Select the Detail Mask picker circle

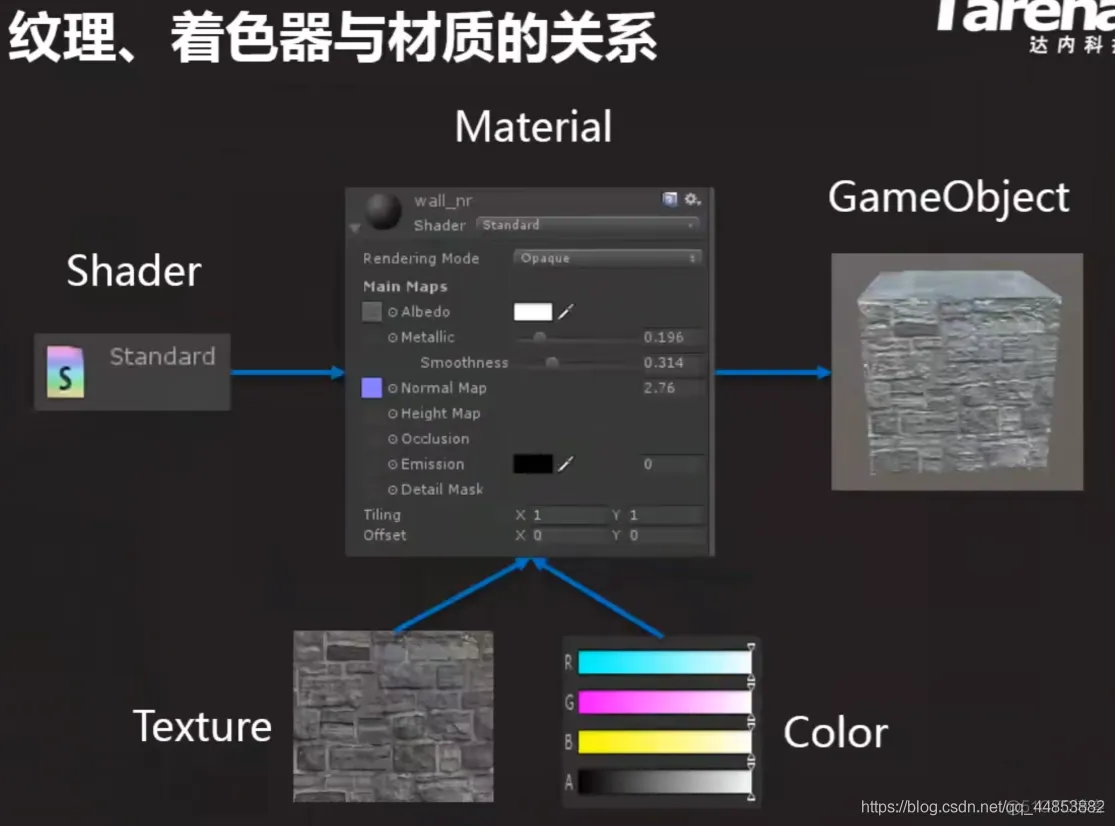point(393,490)
